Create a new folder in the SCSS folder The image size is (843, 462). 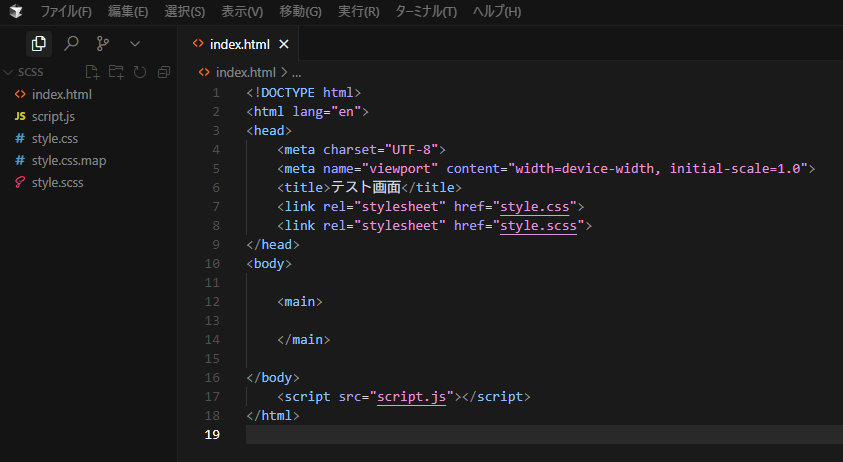tap(116, 72)
